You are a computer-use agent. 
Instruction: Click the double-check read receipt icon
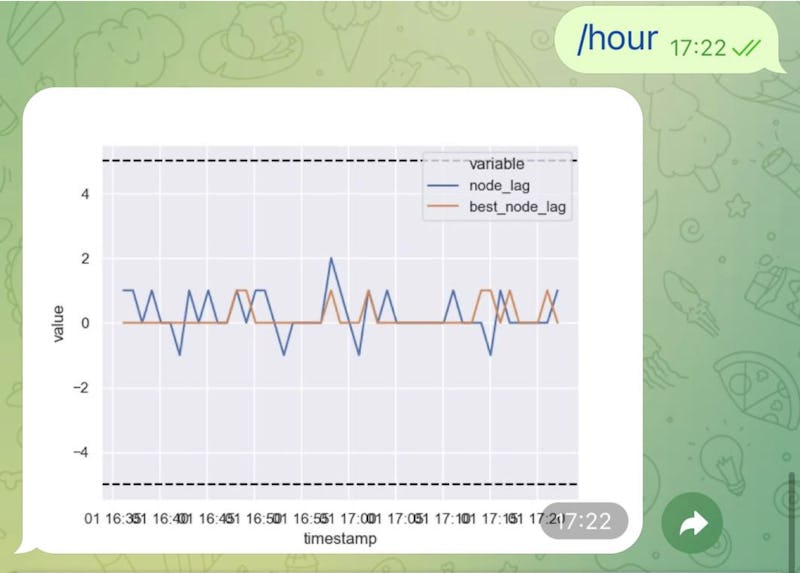point(744,47)
